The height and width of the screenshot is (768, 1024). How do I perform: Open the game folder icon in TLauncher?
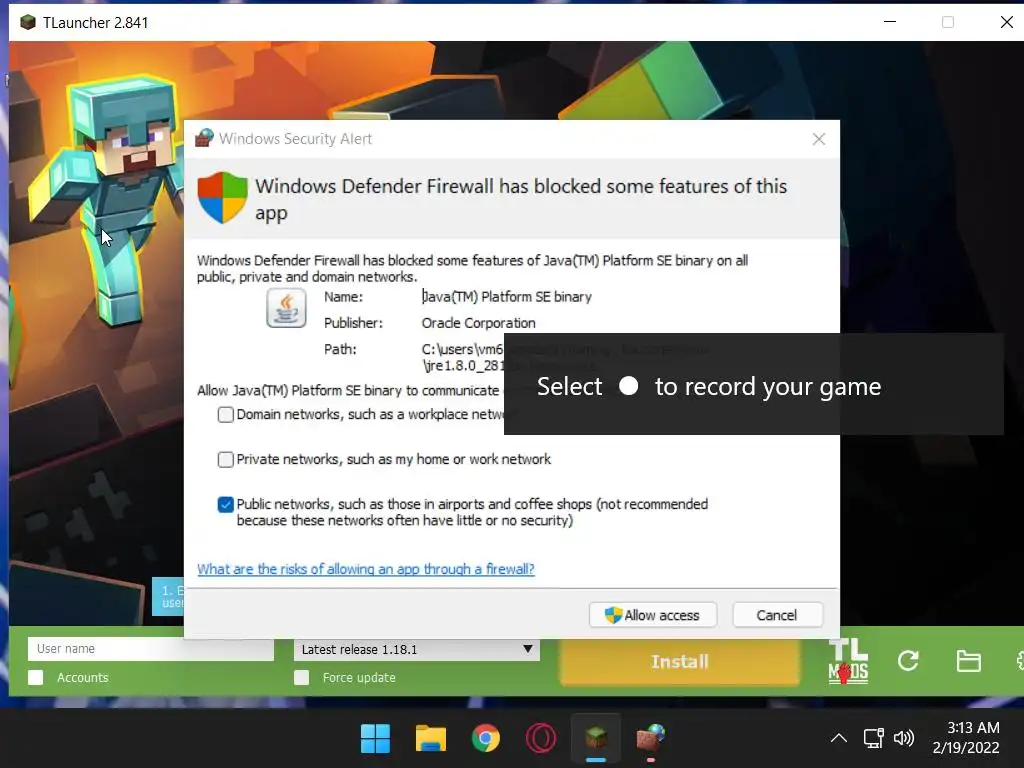coord(968,661)
